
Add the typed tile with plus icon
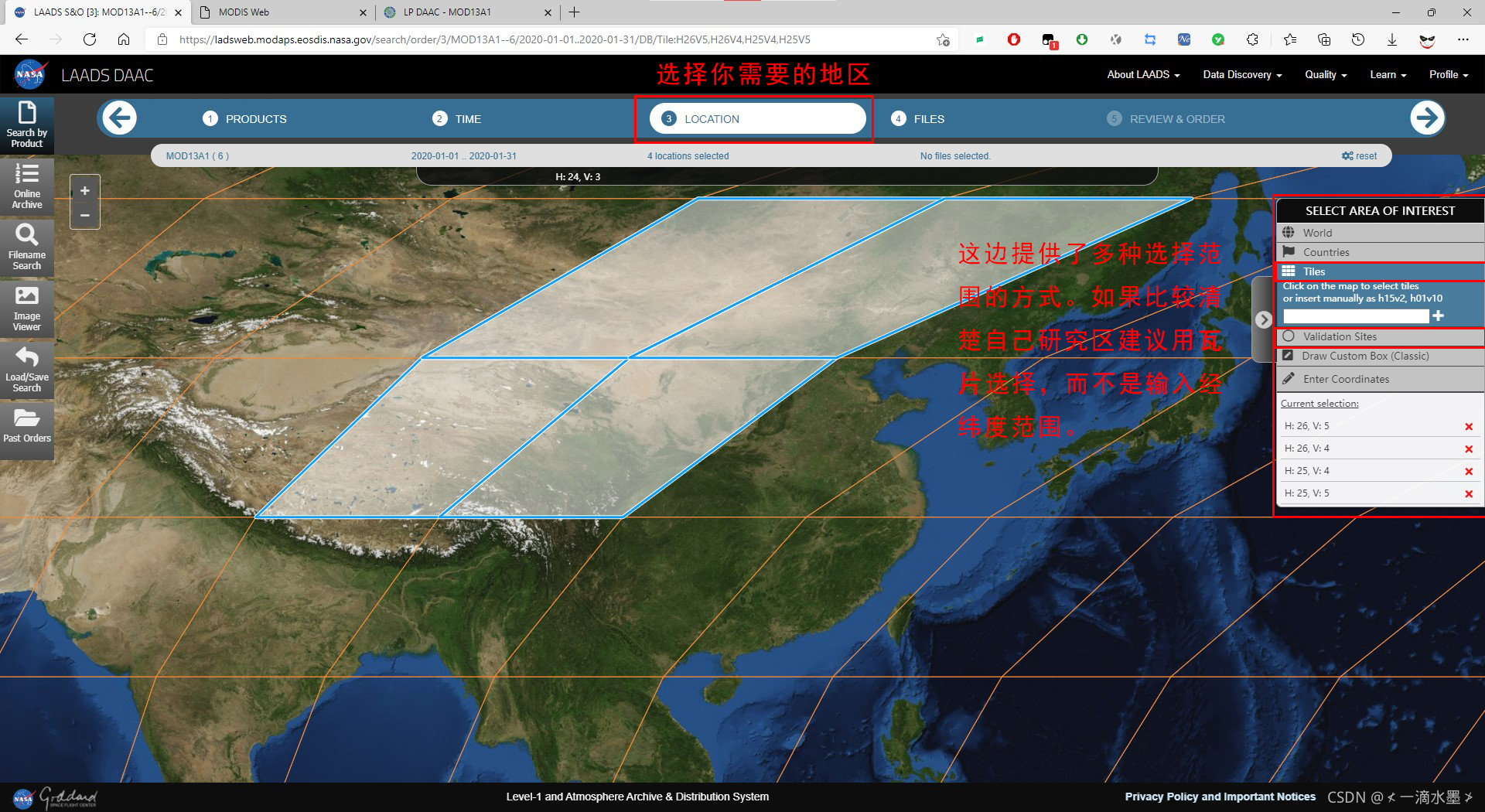tap(1438, 316)
